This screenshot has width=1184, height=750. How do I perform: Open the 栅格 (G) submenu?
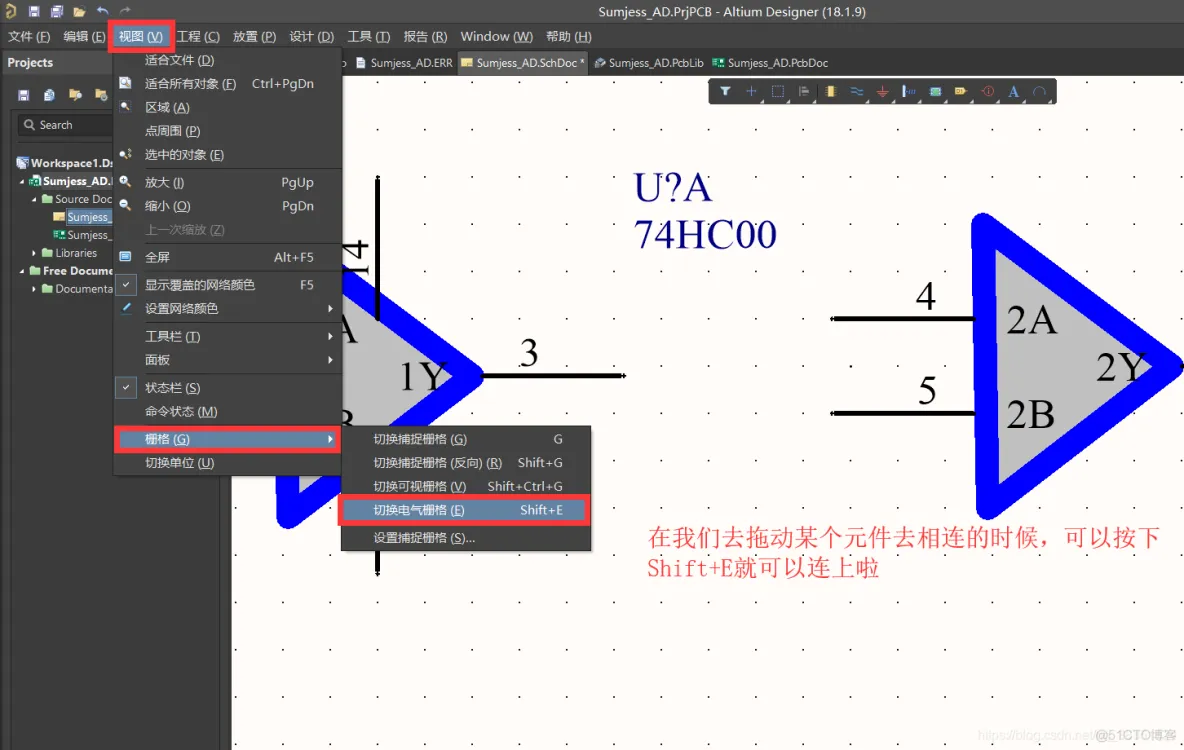click(x=227, y=439)
